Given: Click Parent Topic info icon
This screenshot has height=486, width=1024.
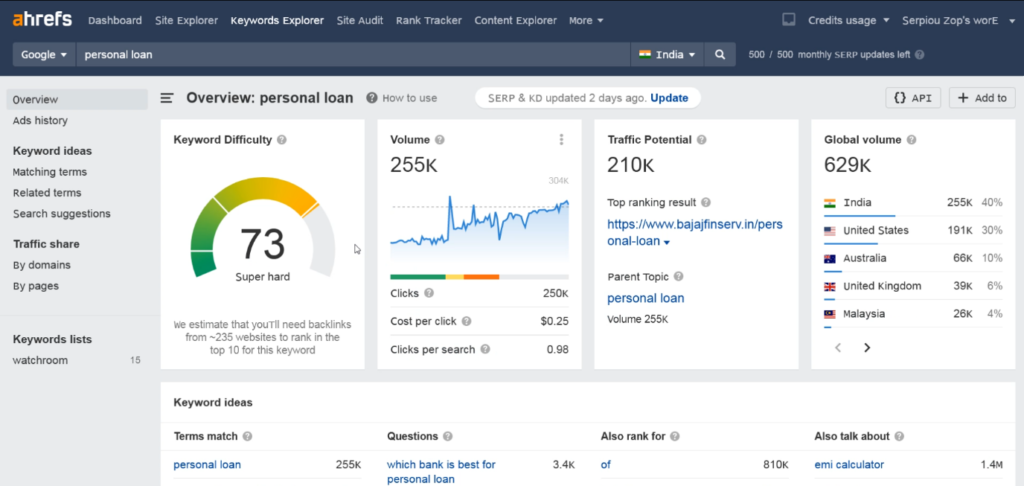Looking at the screenshot, I should coord(679,277).
